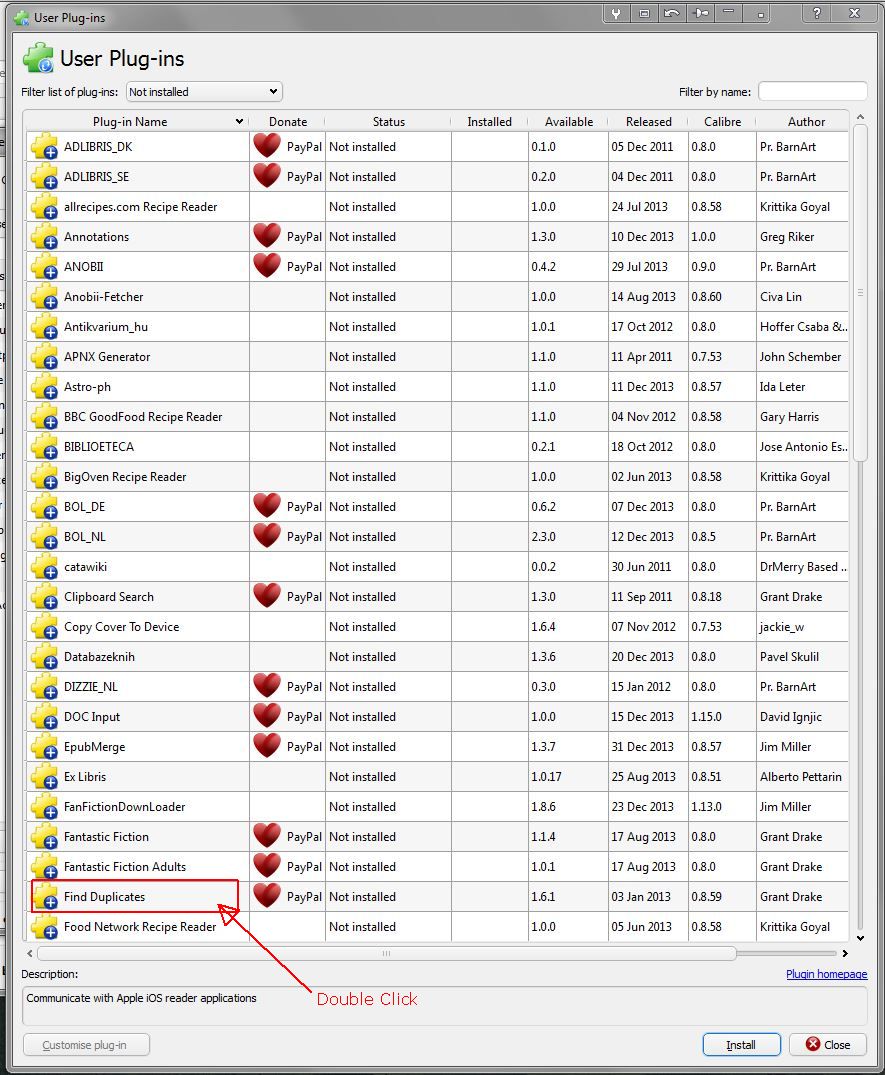Viewport: 885px width, 1075px height.
Task: Click the catawiki plug-in puzzle icon
Action: pos(44,567)
